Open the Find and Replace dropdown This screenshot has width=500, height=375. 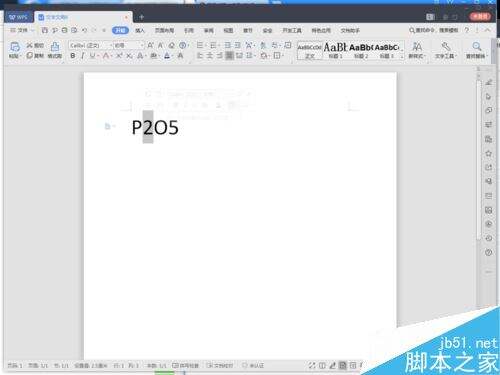[x=477, y=50]
